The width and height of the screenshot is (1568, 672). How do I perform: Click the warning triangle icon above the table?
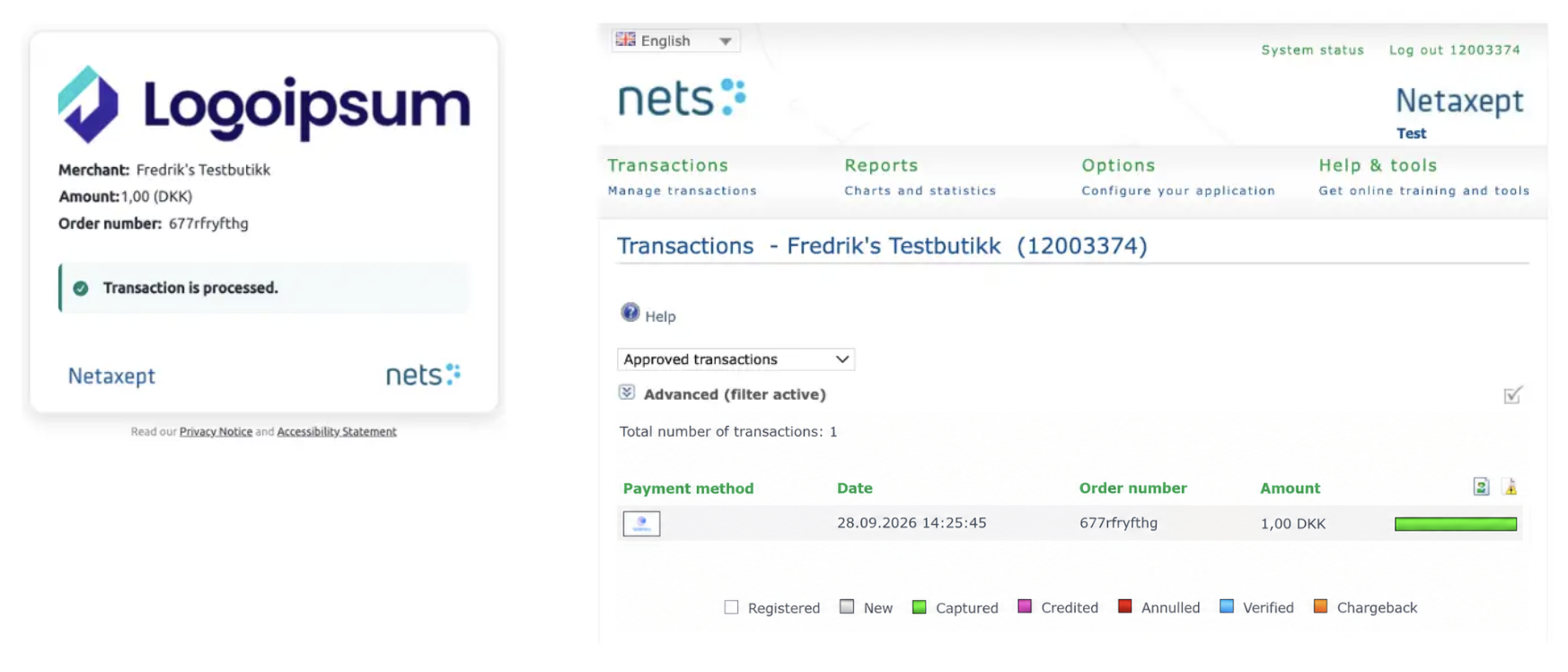click(1511, 487)
